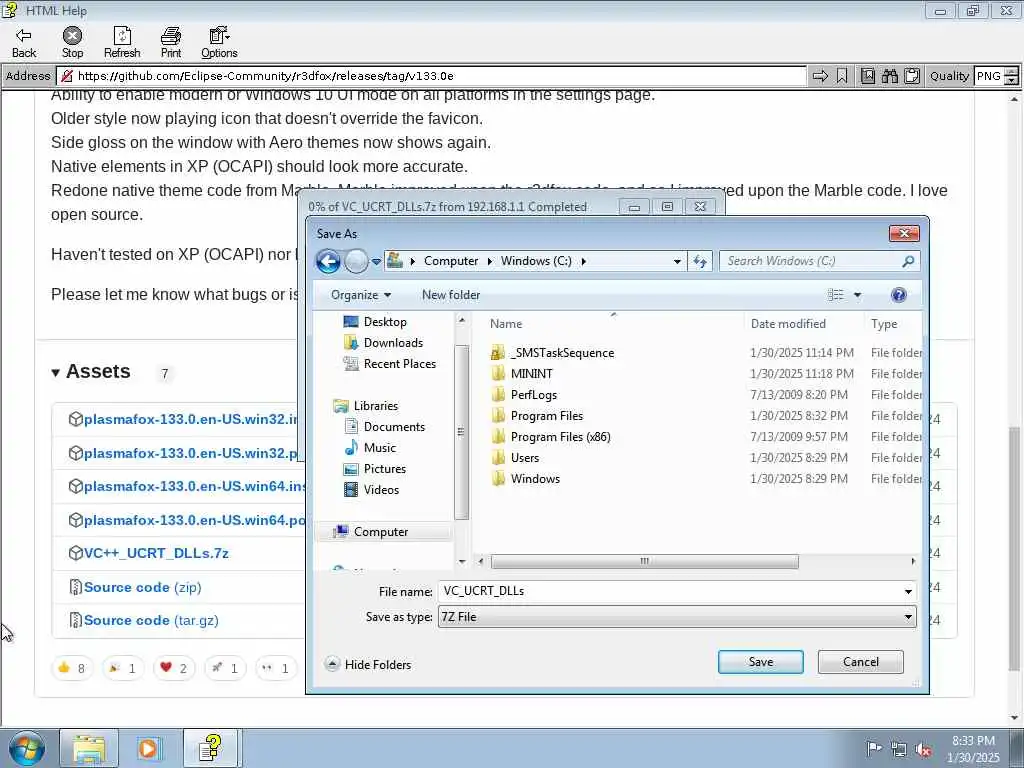Open the Organize dropdown menu
Image resolution: width=1024 pixels, height=768 pixels.
click(360, 295)
